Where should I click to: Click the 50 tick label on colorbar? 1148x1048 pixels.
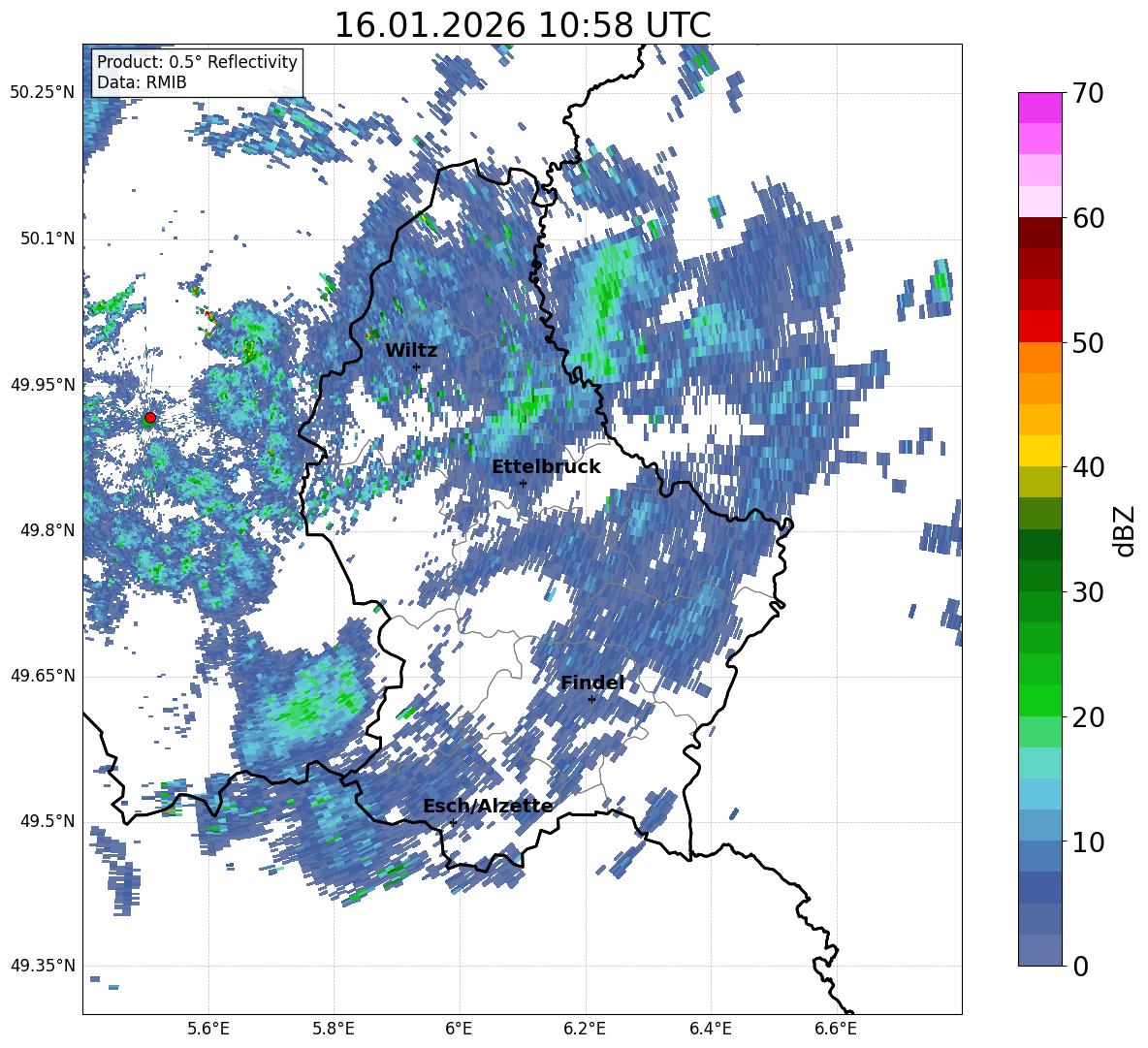1087,343
